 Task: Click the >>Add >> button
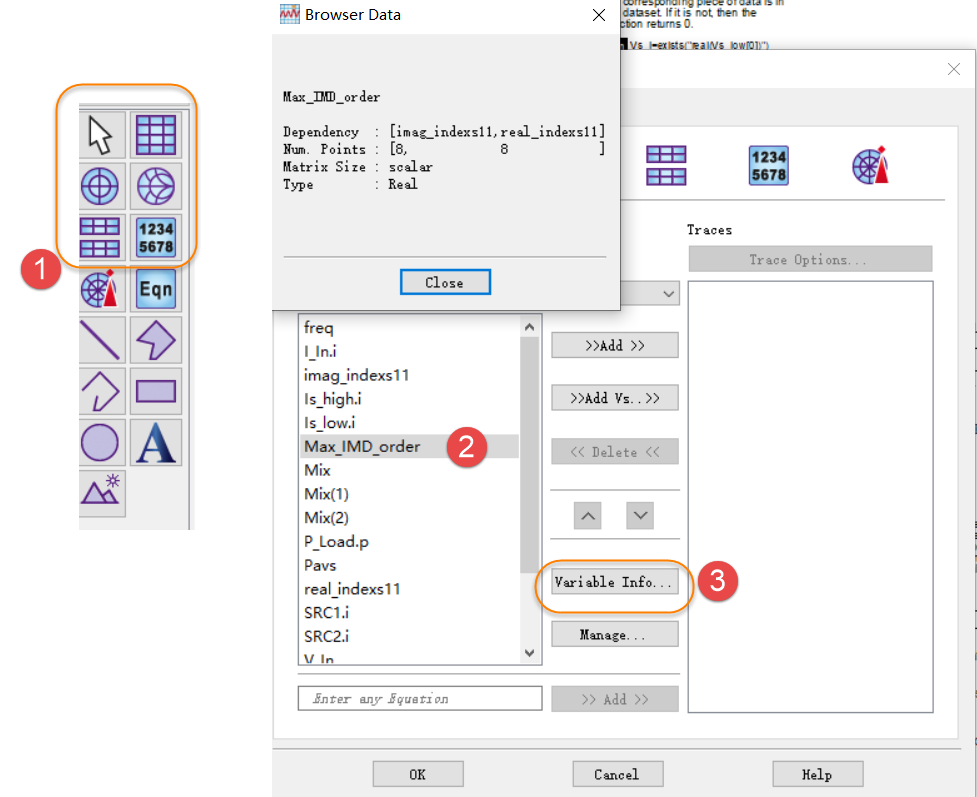(614, 345)
